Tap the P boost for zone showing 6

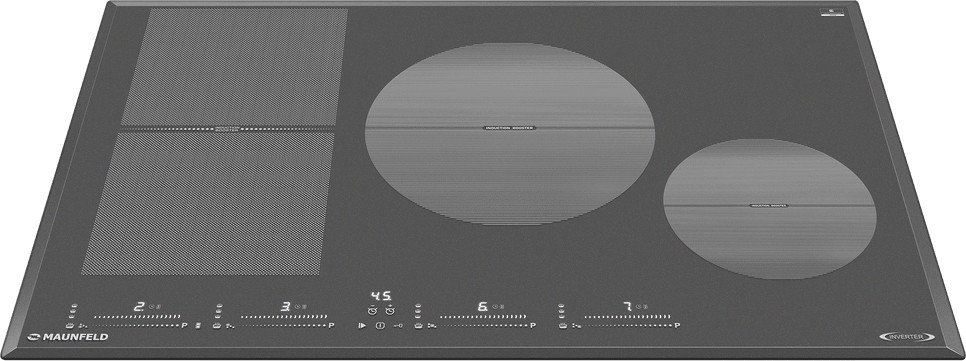533,325
